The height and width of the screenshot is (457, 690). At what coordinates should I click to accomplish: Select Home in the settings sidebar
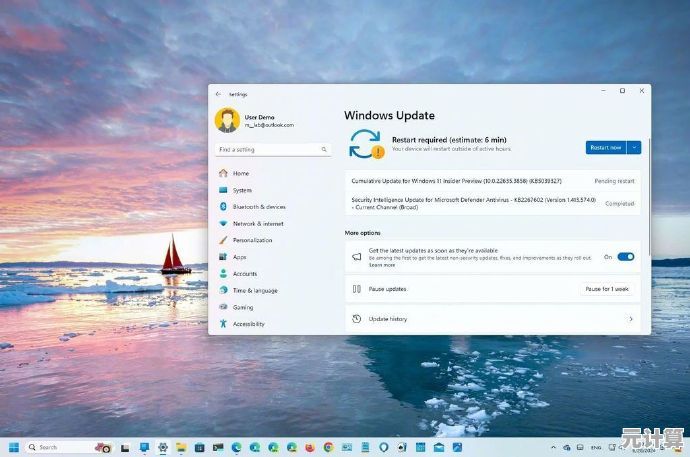[x=240, y=173]
